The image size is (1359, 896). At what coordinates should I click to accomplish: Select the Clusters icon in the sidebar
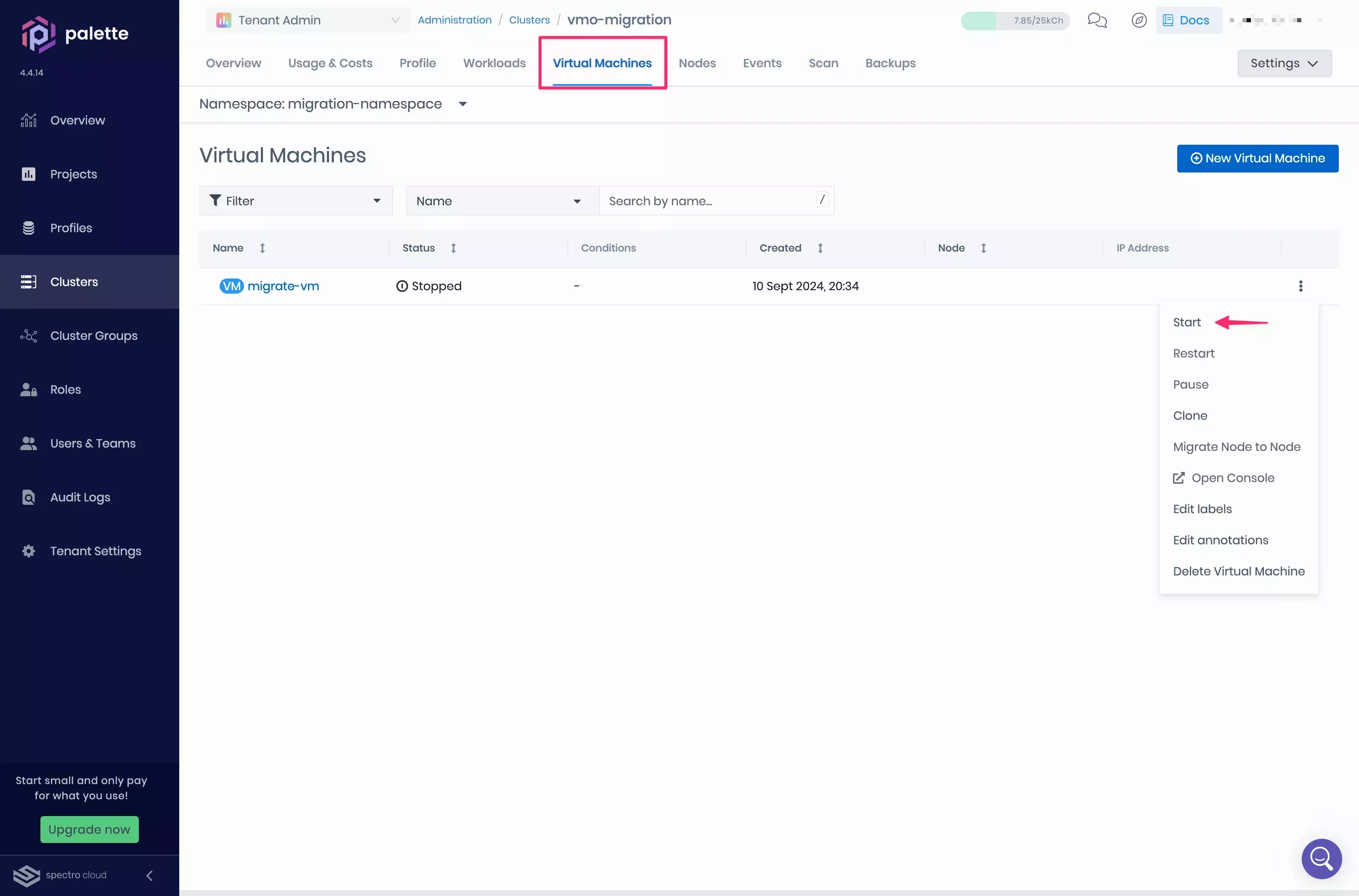29,282
